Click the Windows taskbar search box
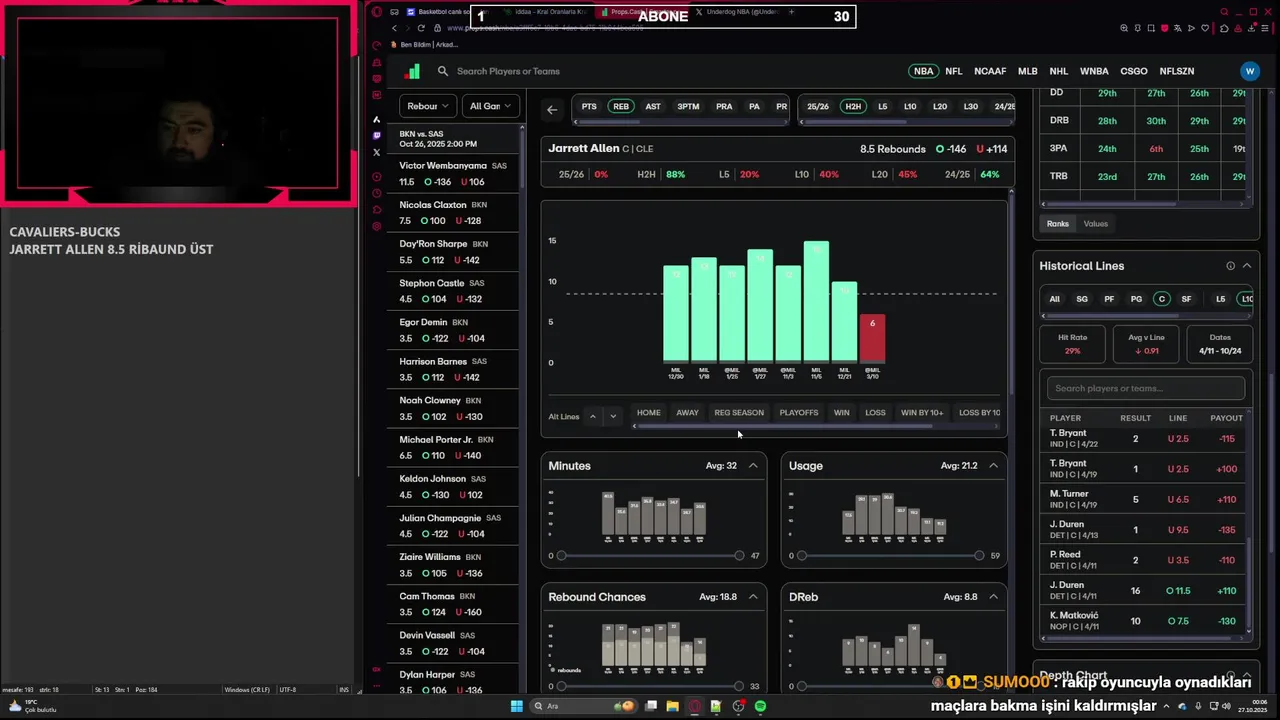 (585, 706)
